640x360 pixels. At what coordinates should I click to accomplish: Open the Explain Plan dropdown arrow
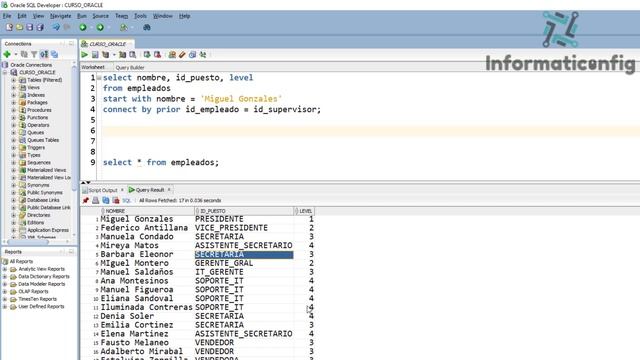pos(114,55)
